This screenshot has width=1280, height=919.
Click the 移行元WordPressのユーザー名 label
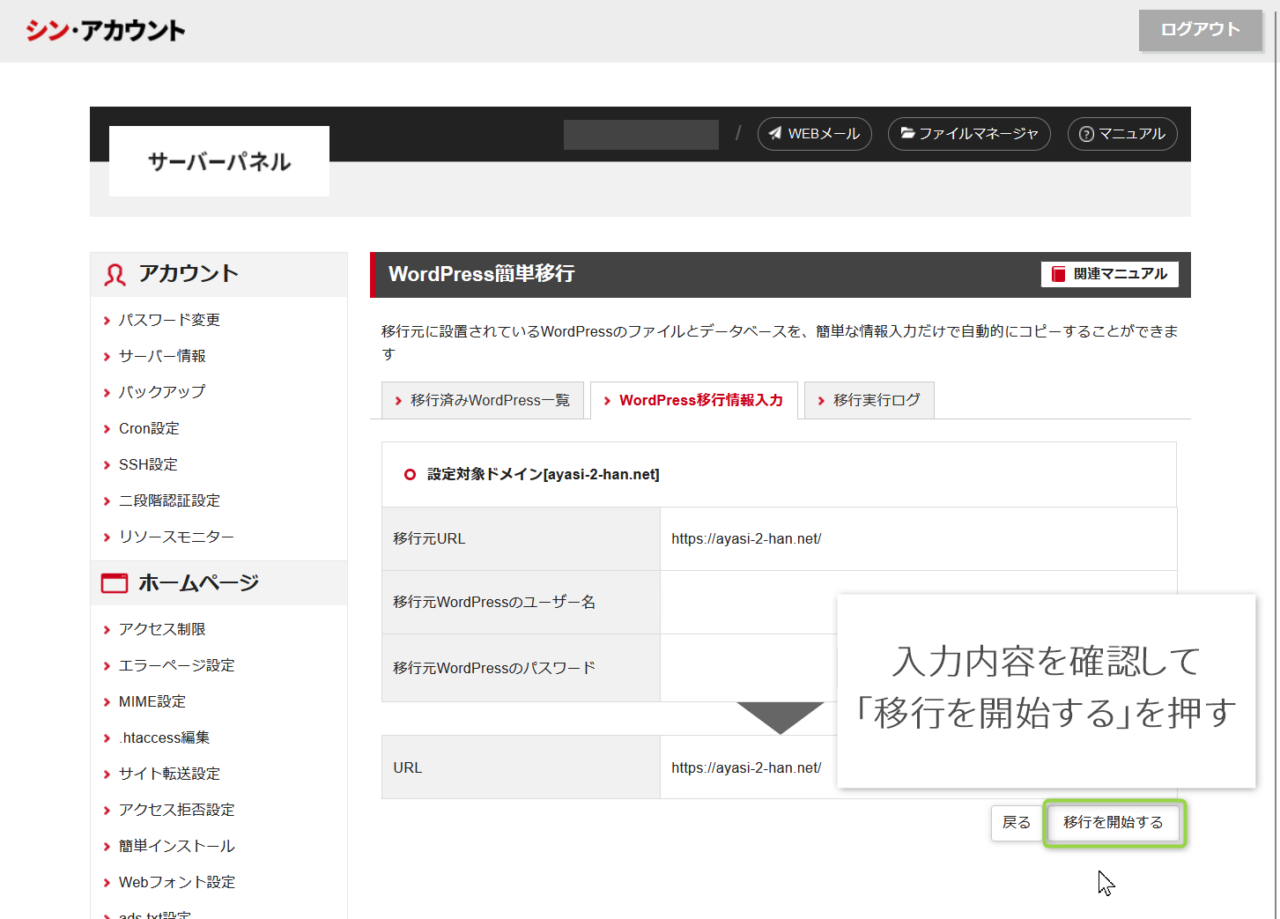(495, 602)
